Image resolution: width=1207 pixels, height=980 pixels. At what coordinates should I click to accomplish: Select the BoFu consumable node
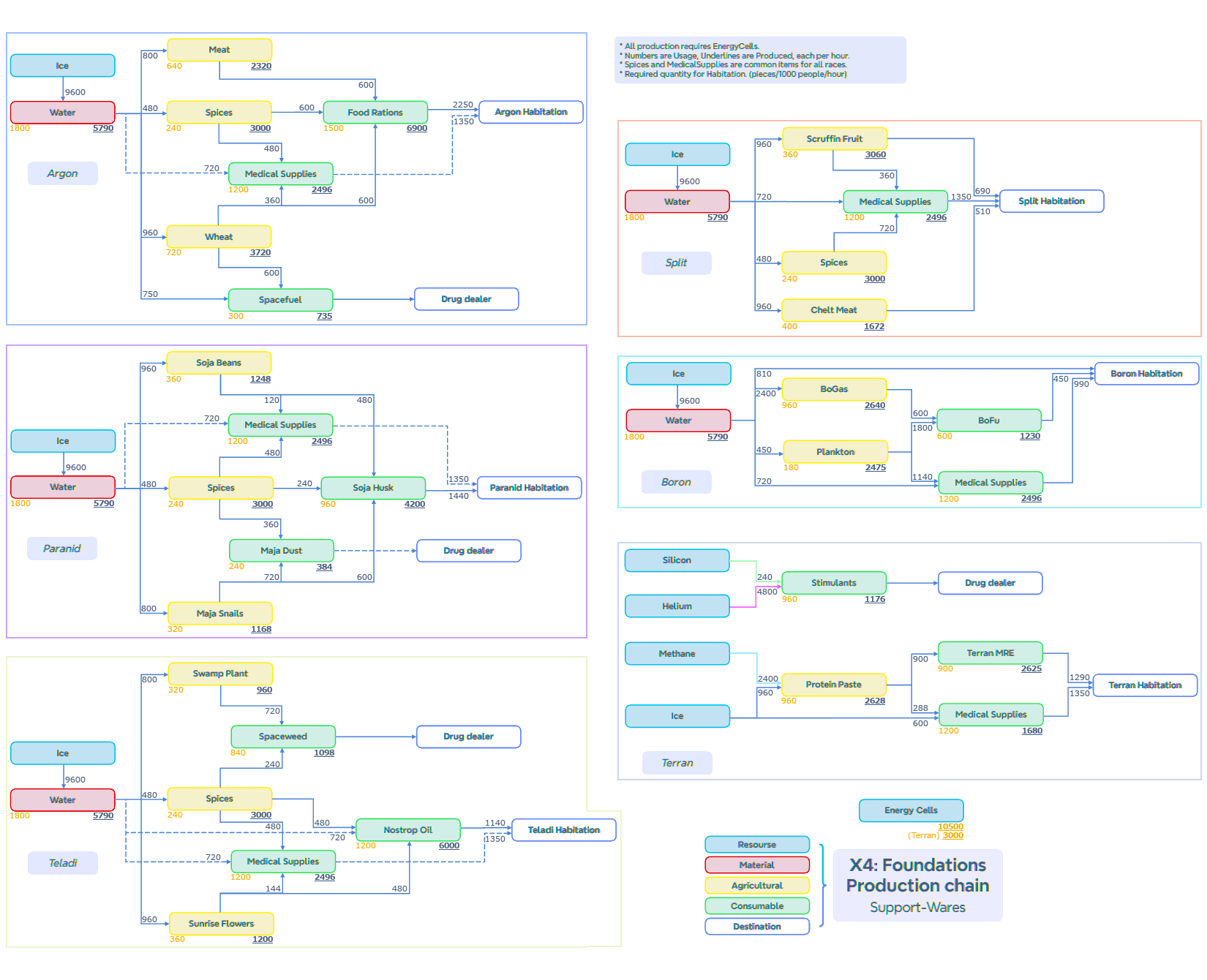point(988,421)
